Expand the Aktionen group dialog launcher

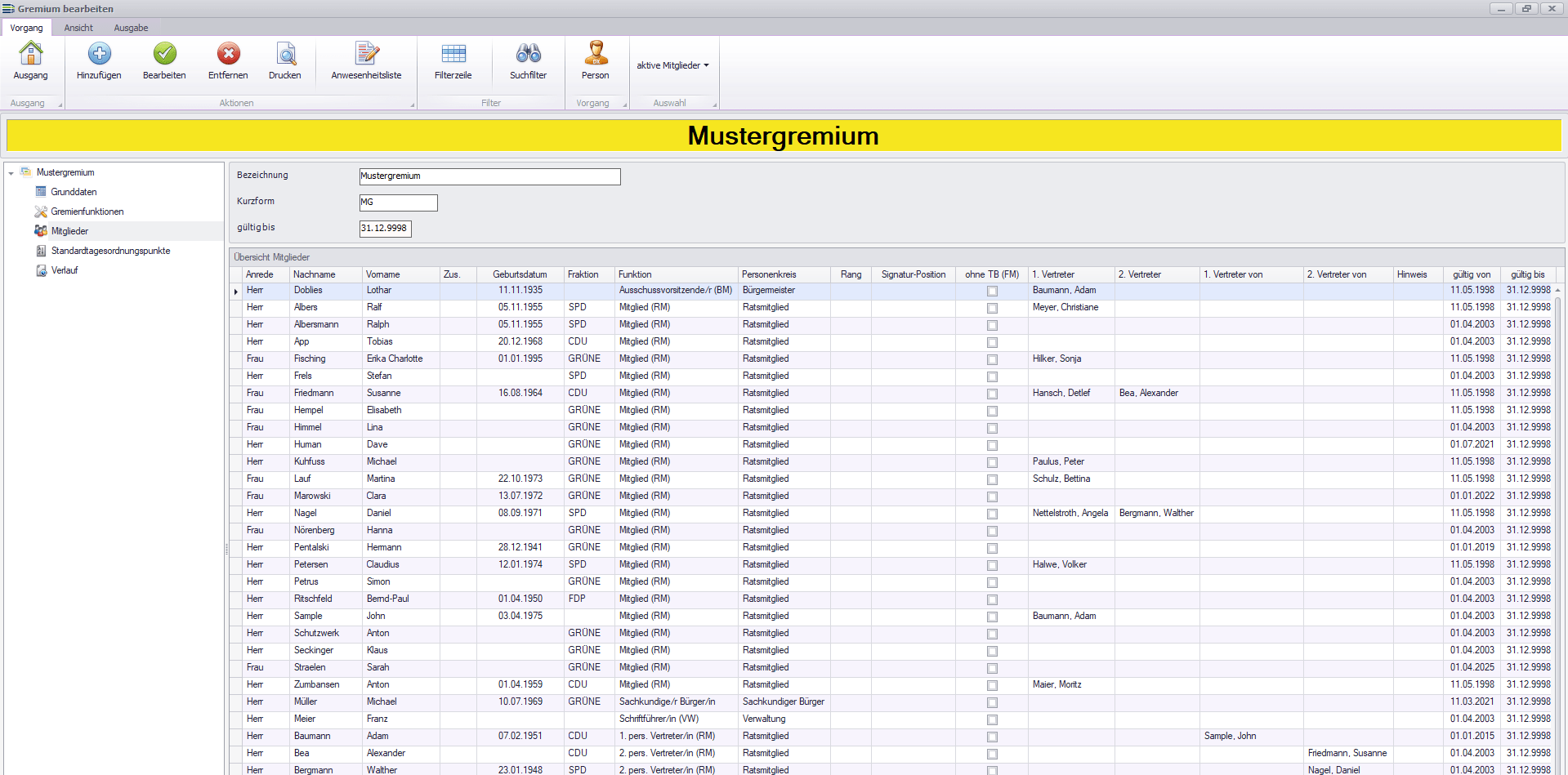[x=412, y=105]
